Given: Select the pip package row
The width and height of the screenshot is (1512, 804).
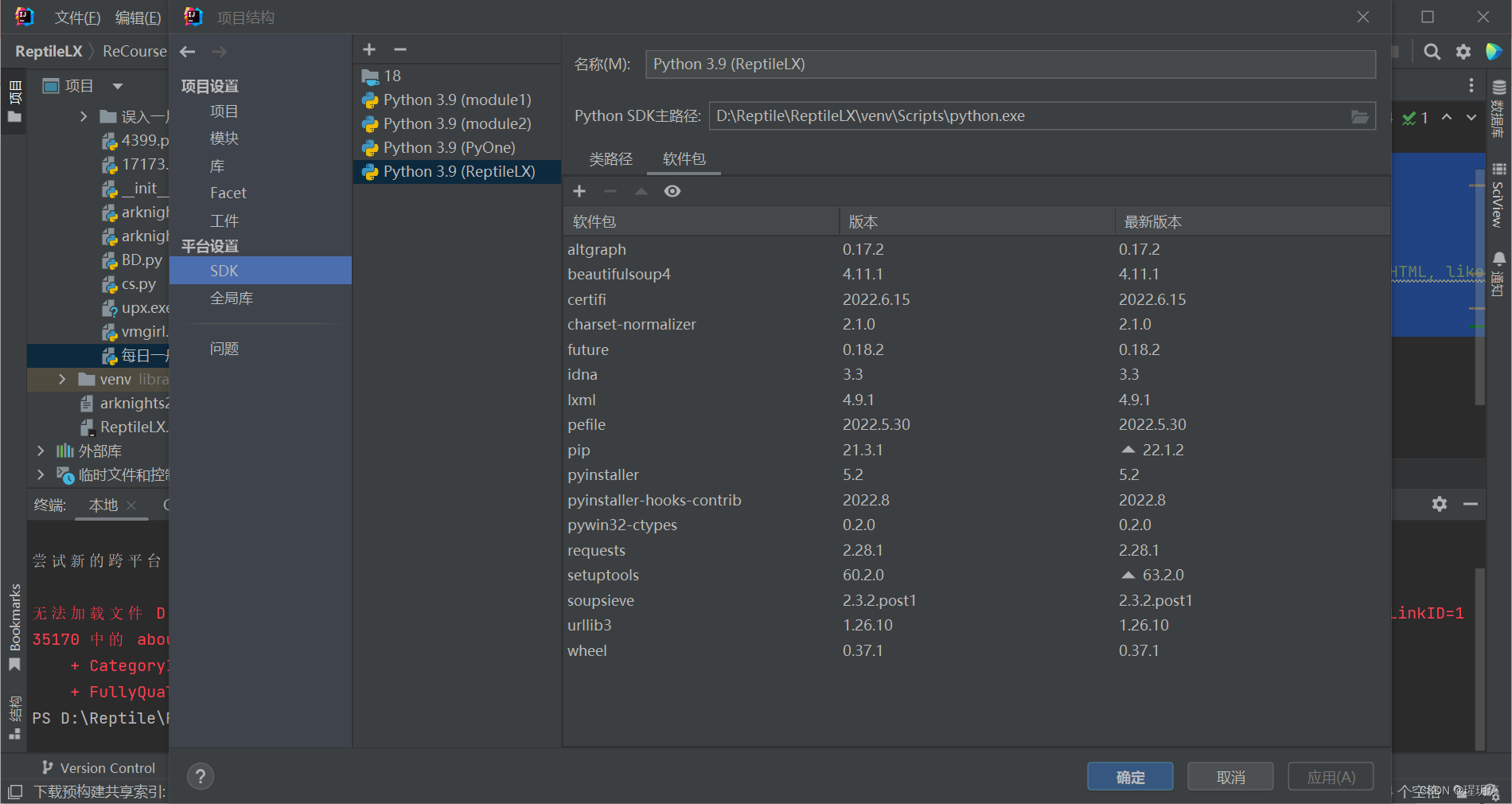Looking at the screenshot, I should tap(976, 450).
